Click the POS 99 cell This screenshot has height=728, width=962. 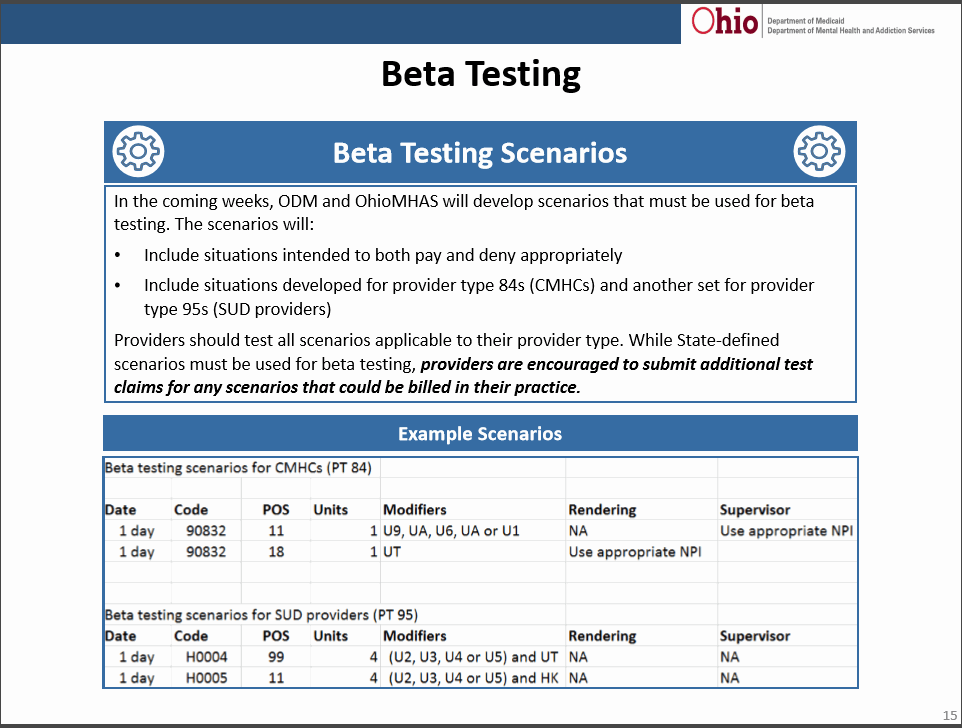click(x=276, y=657)
